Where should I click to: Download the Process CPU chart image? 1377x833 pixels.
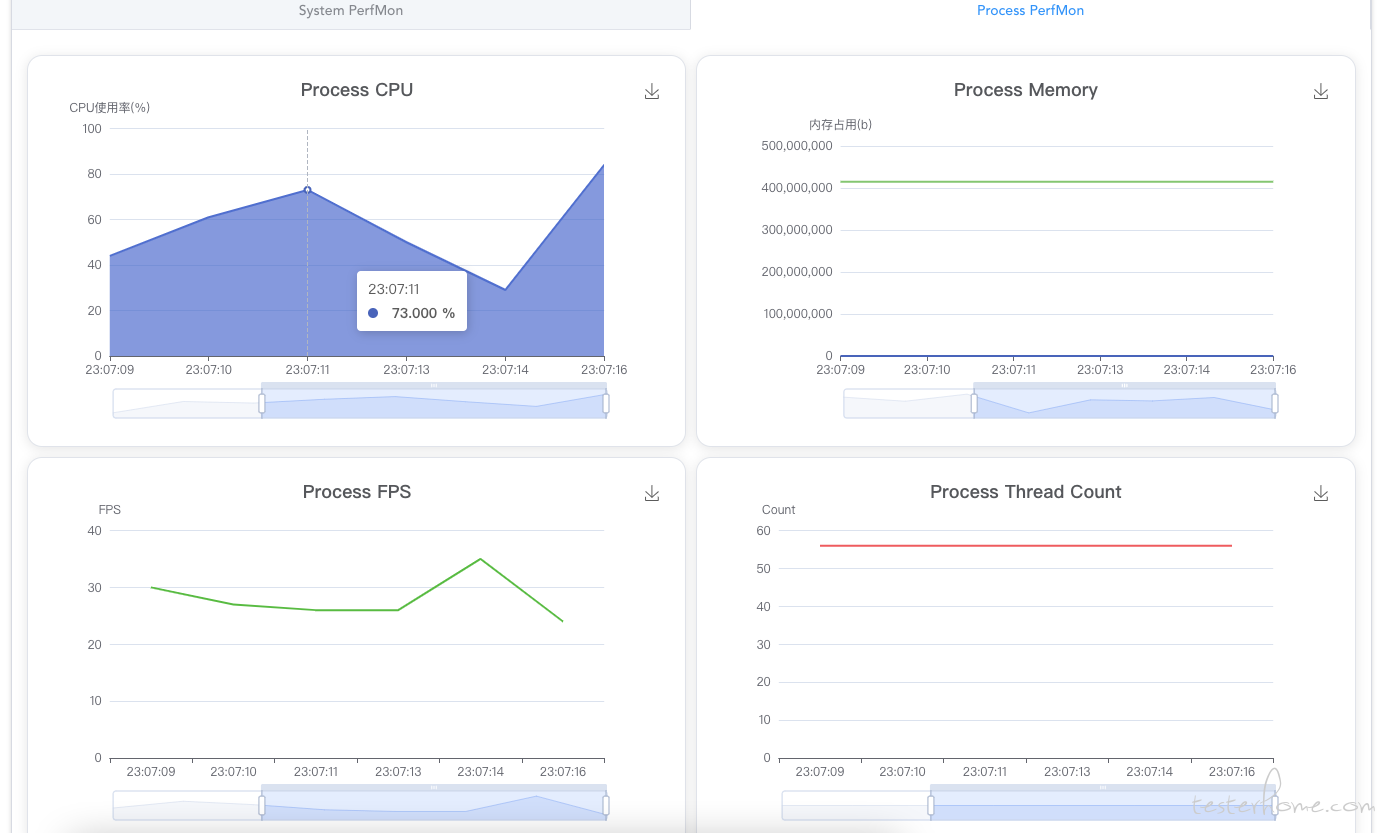tap(652, 92)
